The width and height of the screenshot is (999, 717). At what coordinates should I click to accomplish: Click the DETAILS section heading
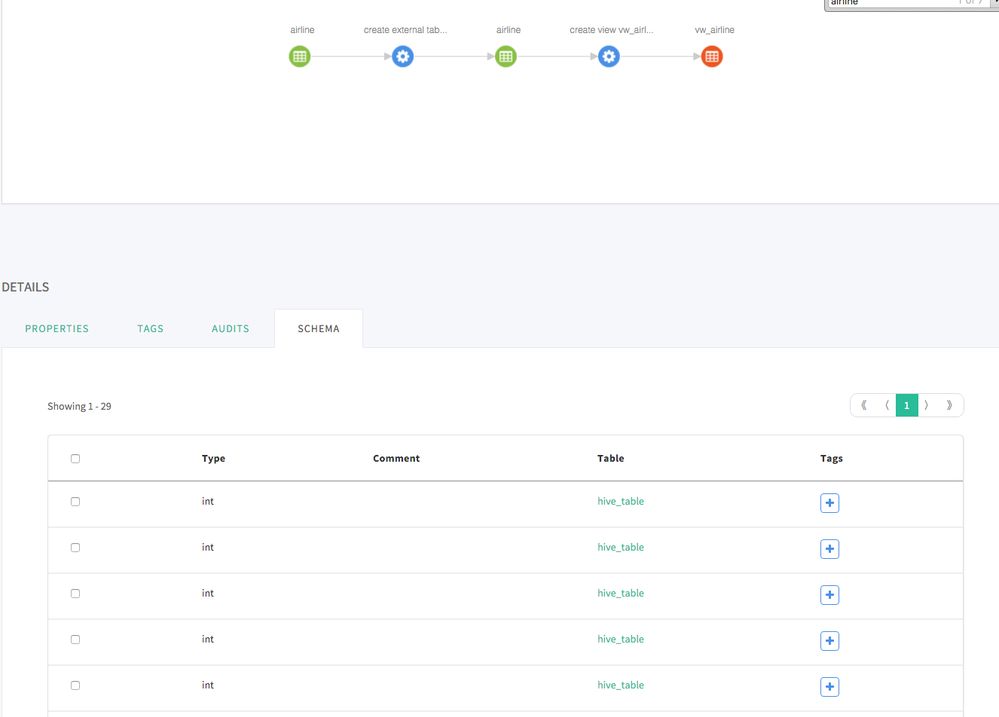click(x=25, y=287)
